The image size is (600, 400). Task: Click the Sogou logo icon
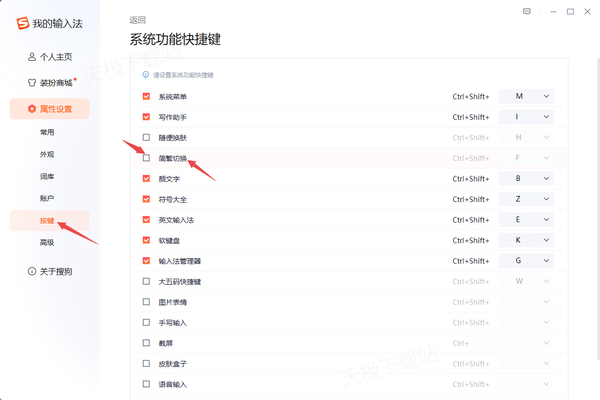tap(23, 23)
